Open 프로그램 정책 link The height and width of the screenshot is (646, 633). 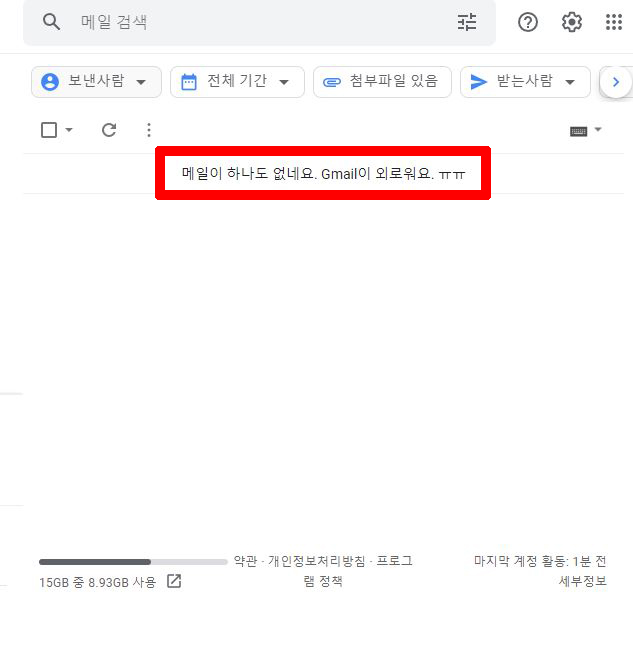[x=323, y=571]
